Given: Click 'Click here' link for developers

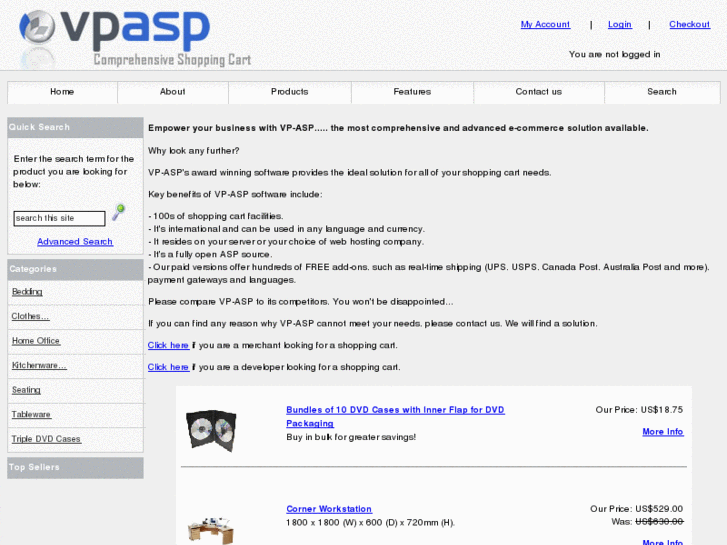Looking at the screenshot, I should 168,367.
